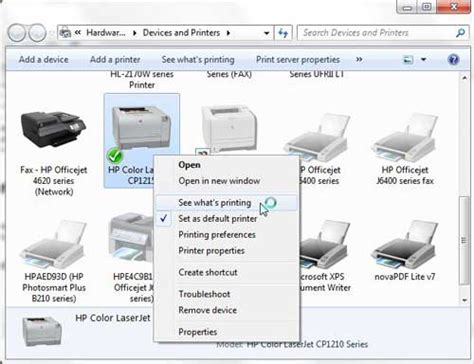Open the view options dropdown arrow
This screenshot has height=364, width=474.
pos(423,60)
